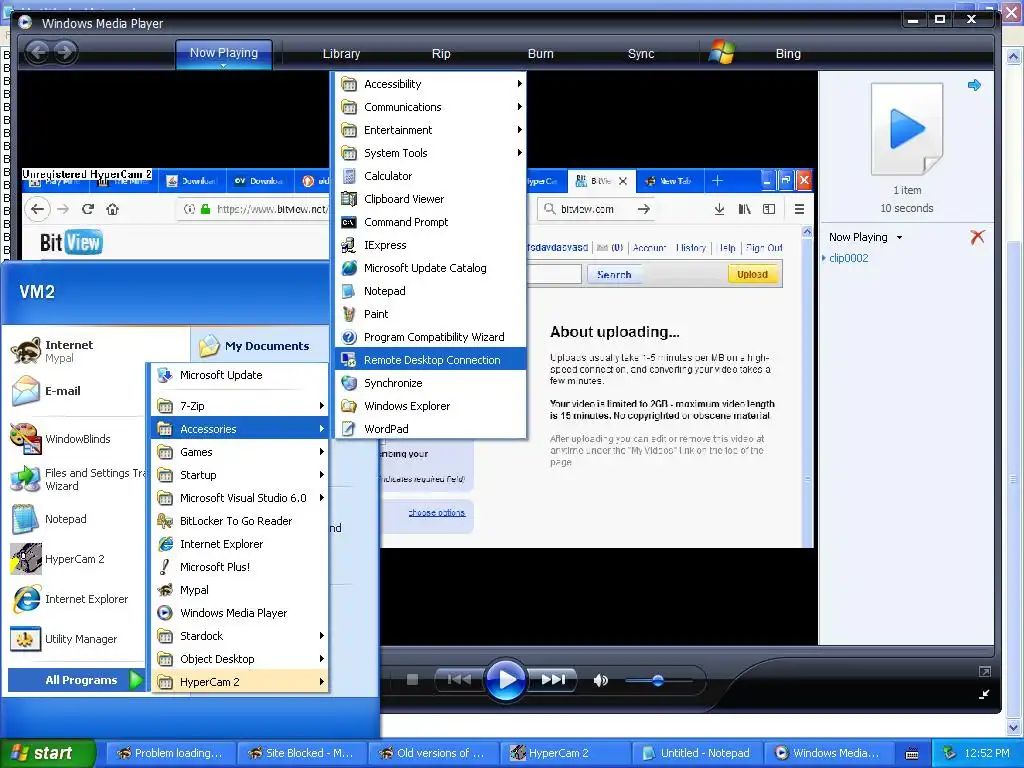Screen dimensions: 1024x768
Task: Click the full screen icon in Media Player
Action: click(x=984, y=671)
